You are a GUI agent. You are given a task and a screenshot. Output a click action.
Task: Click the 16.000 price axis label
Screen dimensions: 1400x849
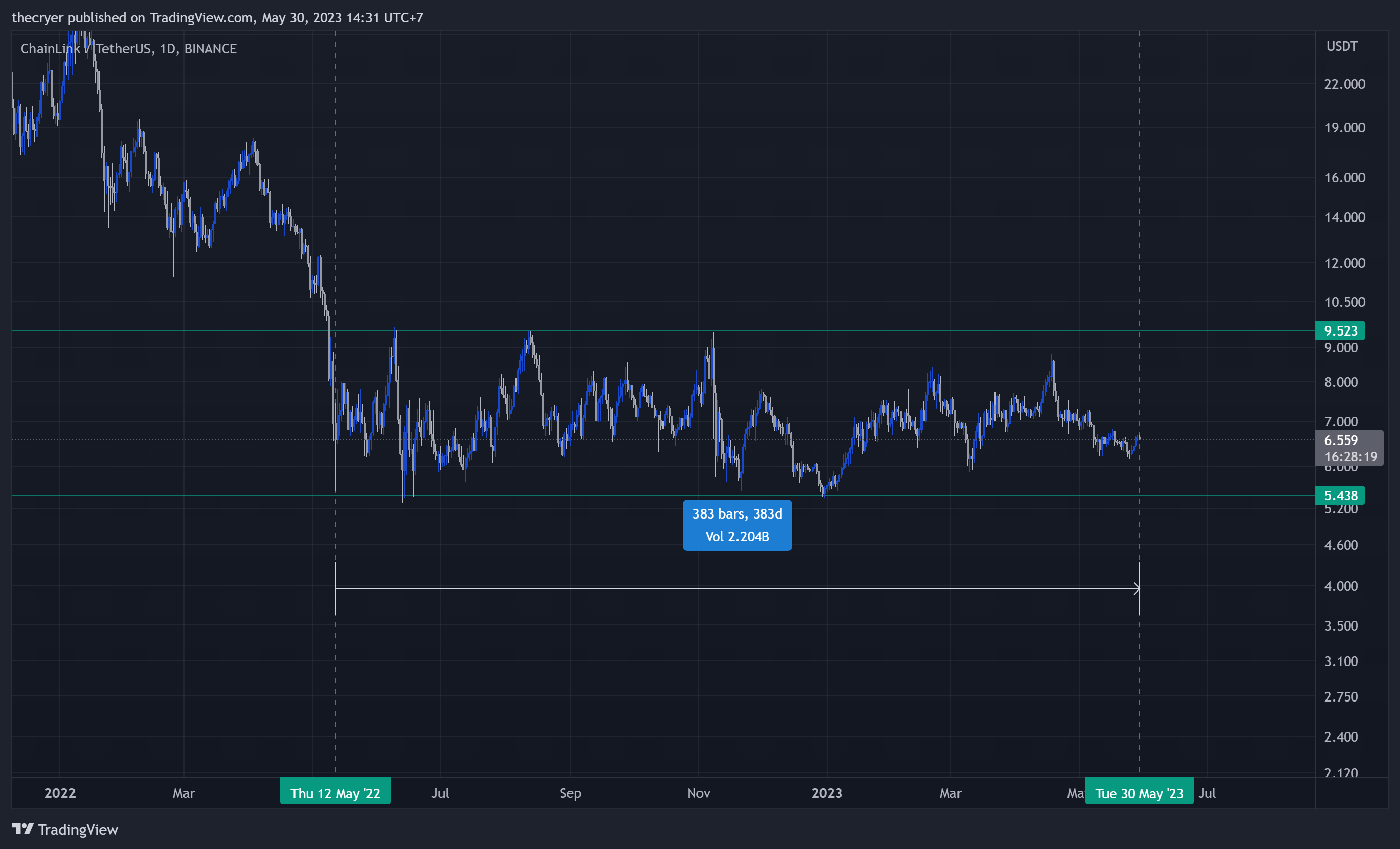(x=1344, y=178)
